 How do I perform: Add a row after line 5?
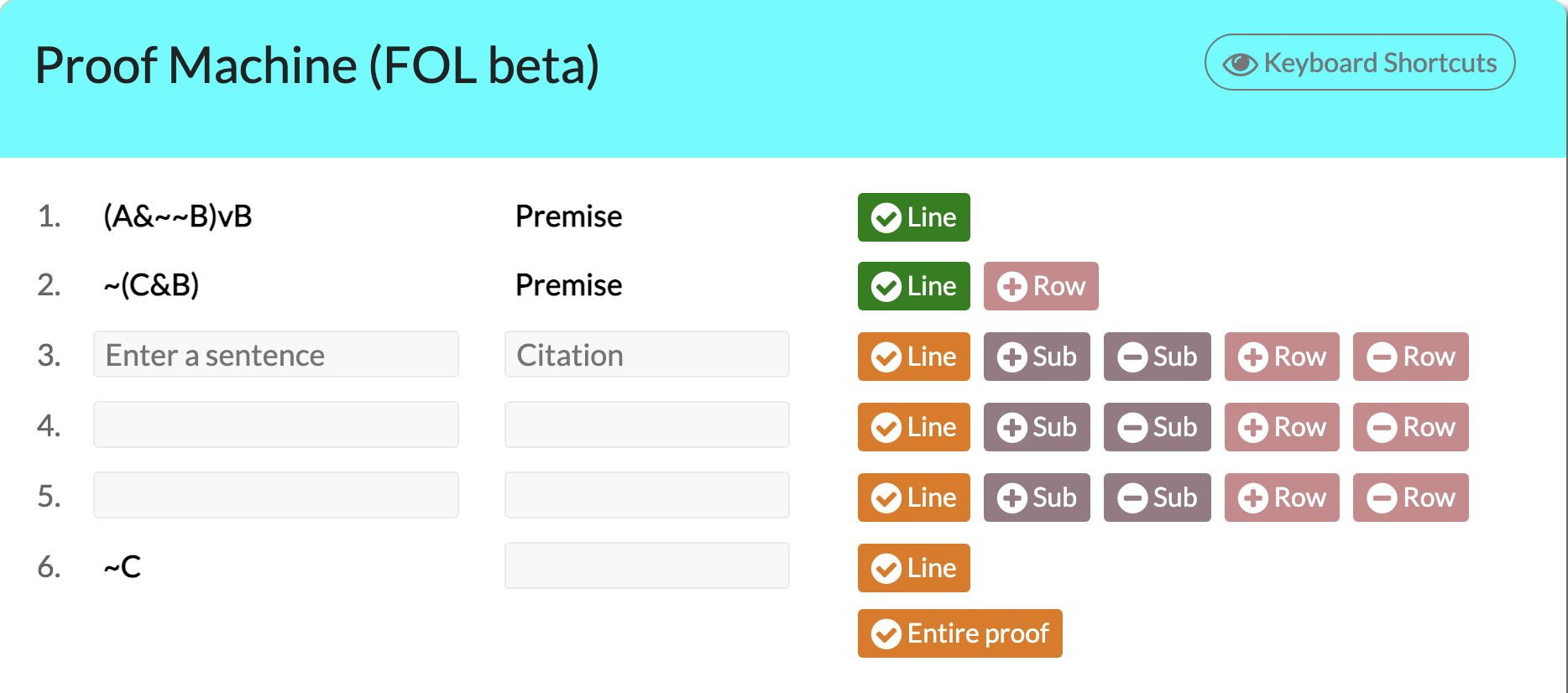(1282, 498)
